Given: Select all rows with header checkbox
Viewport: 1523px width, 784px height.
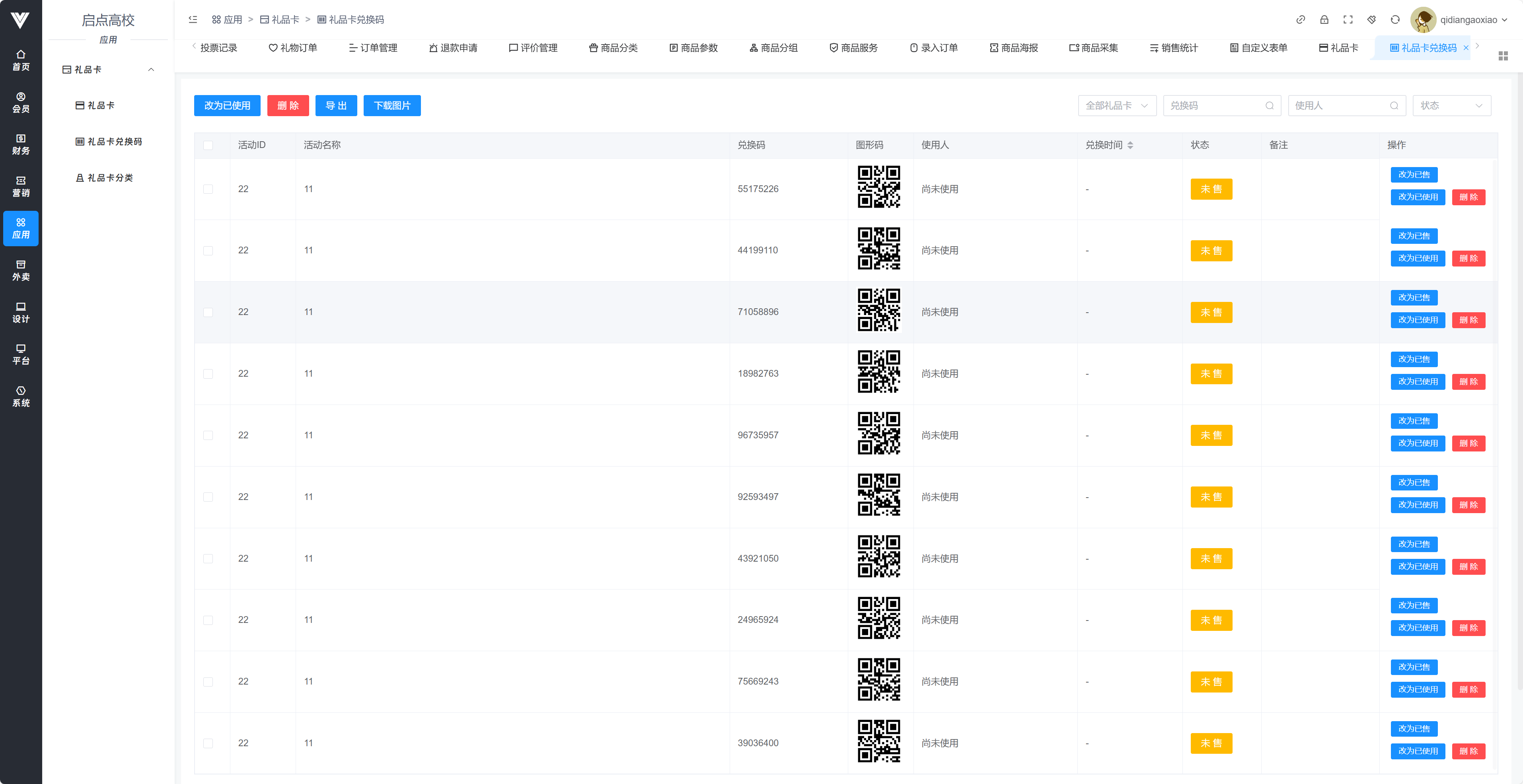Looking at the screenshot, I should [x=208, y=146].
